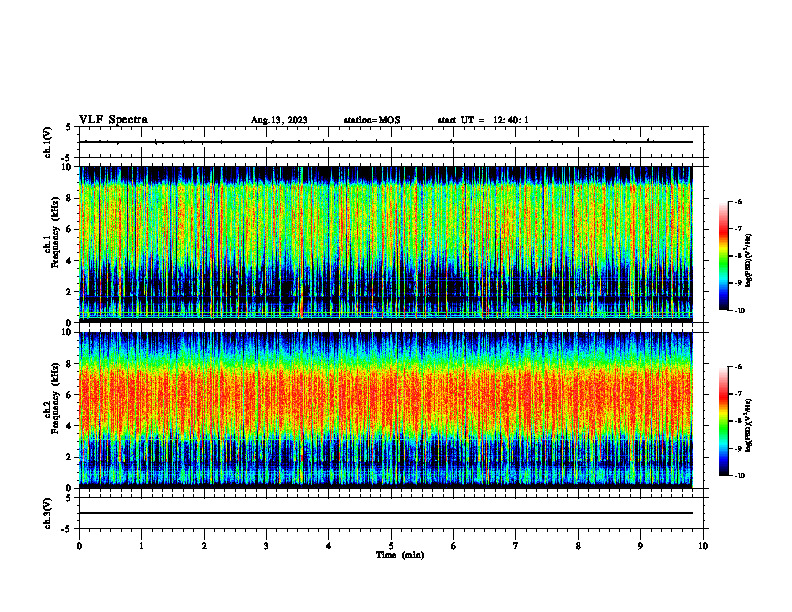Image resolution: width=792 pixels, height=612 pixels.
Task: Click the "-10" label on ch.1 colorbar
Action: click(739, 311)
